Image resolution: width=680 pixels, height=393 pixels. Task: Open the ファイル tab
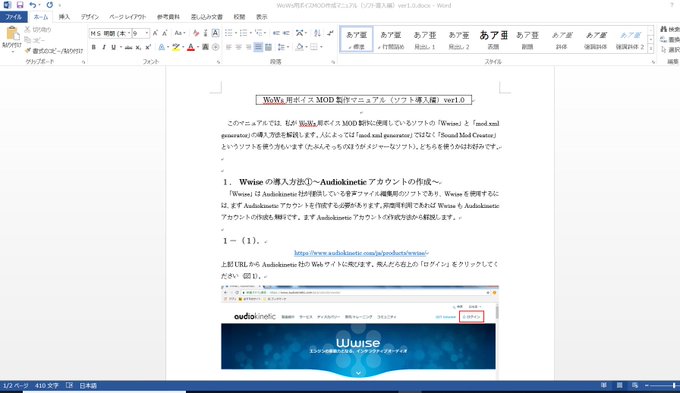pos(13,17)
